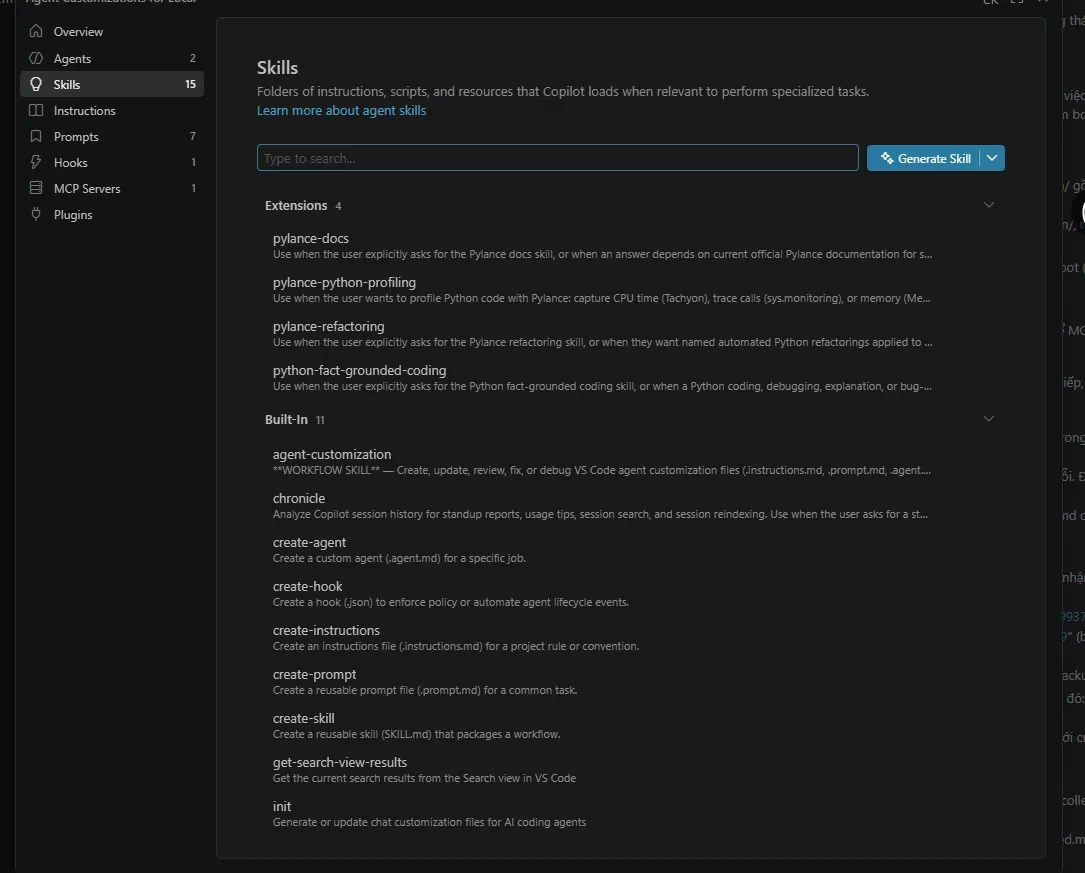Open the pylance-docs skill
This screenshot has width=1085, height=873.
coord(630,246)
